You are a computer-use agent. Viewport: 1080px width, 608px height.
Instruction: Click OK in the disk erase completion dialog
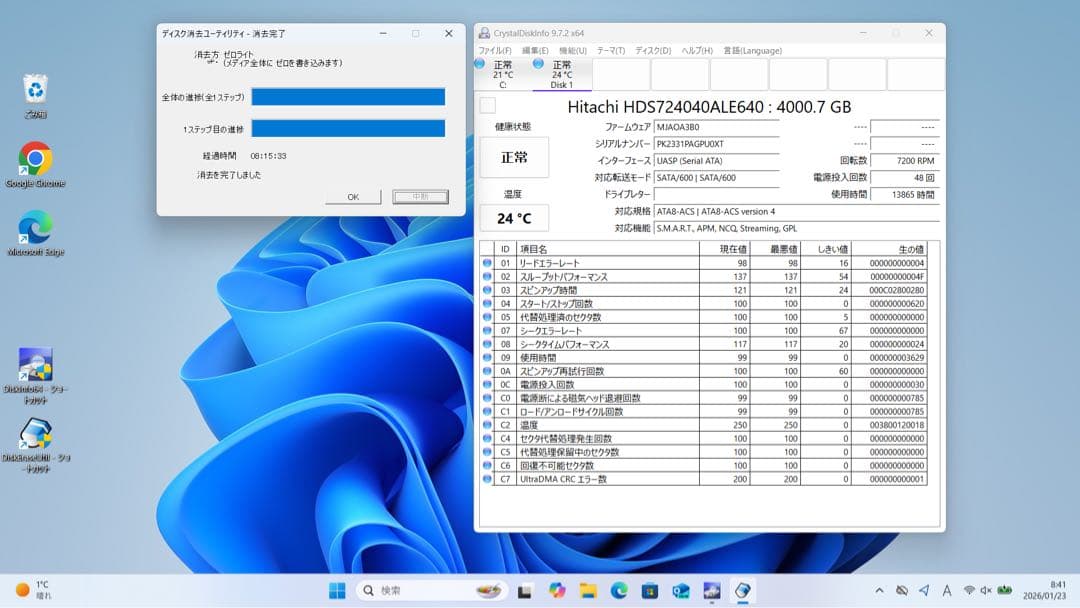[352, 197]
